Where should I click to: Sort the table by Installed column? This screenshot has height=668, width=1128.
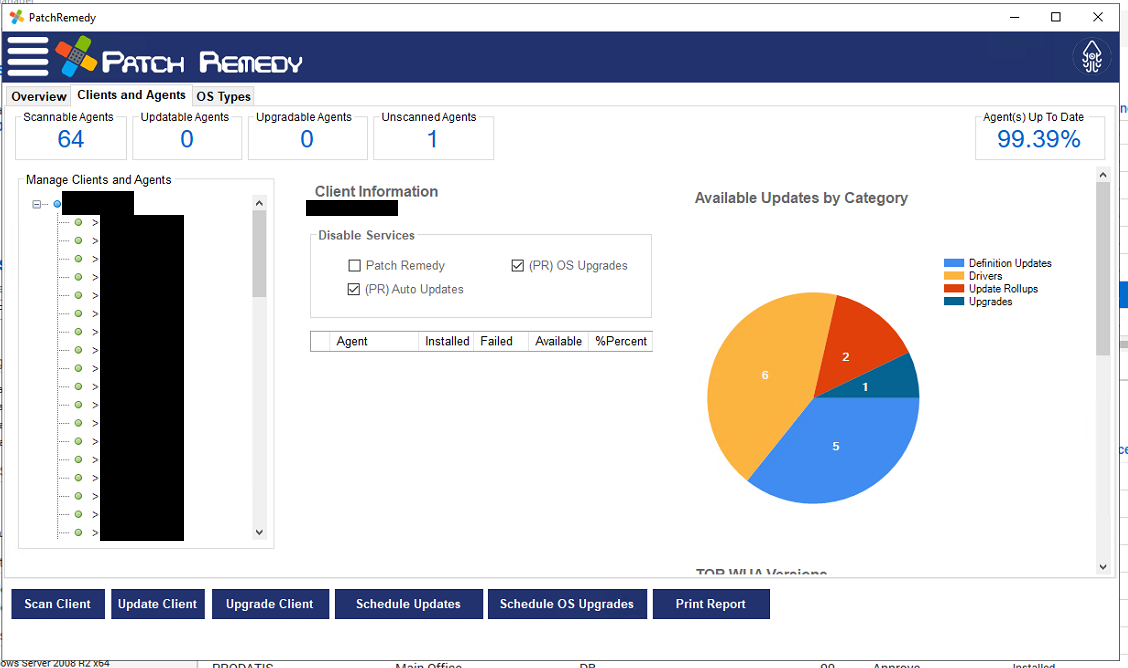tap(447, 342)
